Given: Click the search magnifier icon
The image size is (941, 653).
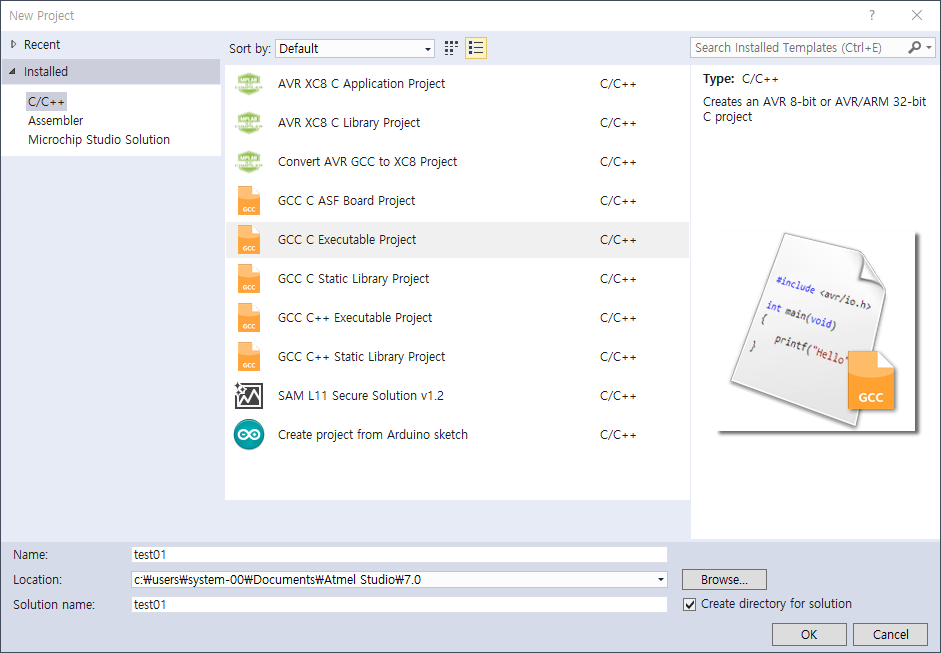Looking at the screenshot, I should pyautogui.click(x=914, y=47).
